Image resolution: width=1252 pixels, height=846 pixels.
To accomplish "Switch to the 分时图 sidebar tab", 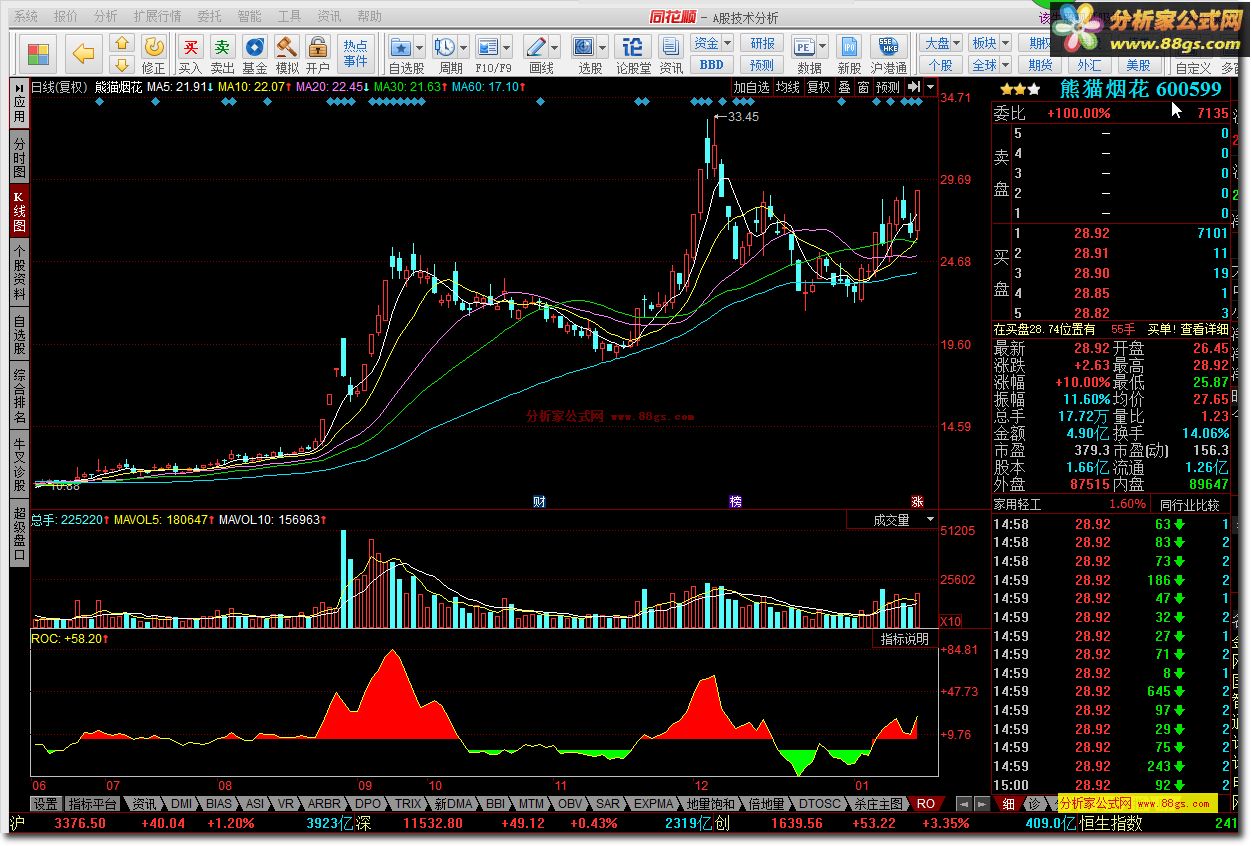I will pos(20,157).
